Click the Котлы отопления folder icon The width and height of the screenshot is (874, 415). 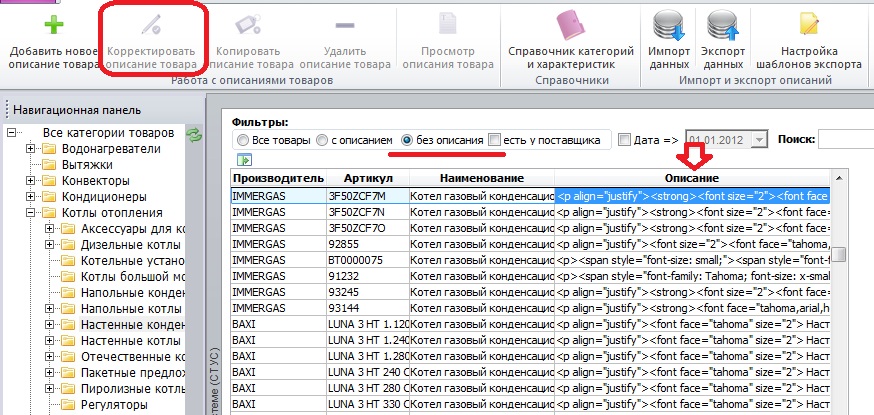pos(50,213)
